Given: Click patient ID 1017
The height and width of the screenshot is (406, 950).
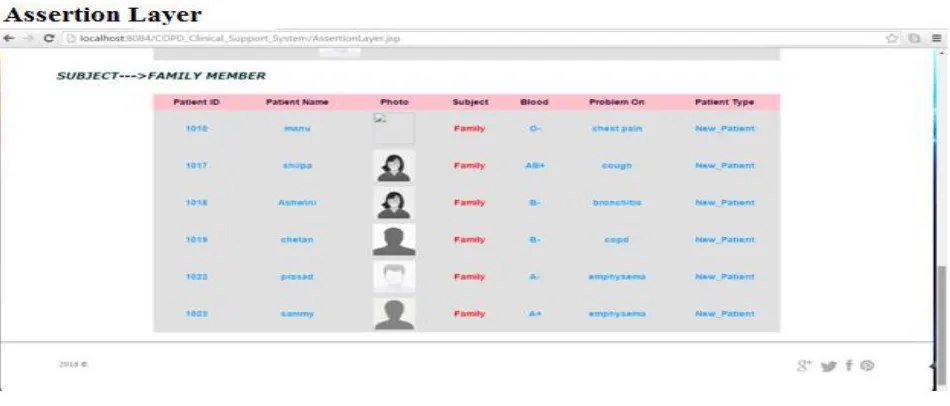Looking at the screenshot, I should 196,165.
